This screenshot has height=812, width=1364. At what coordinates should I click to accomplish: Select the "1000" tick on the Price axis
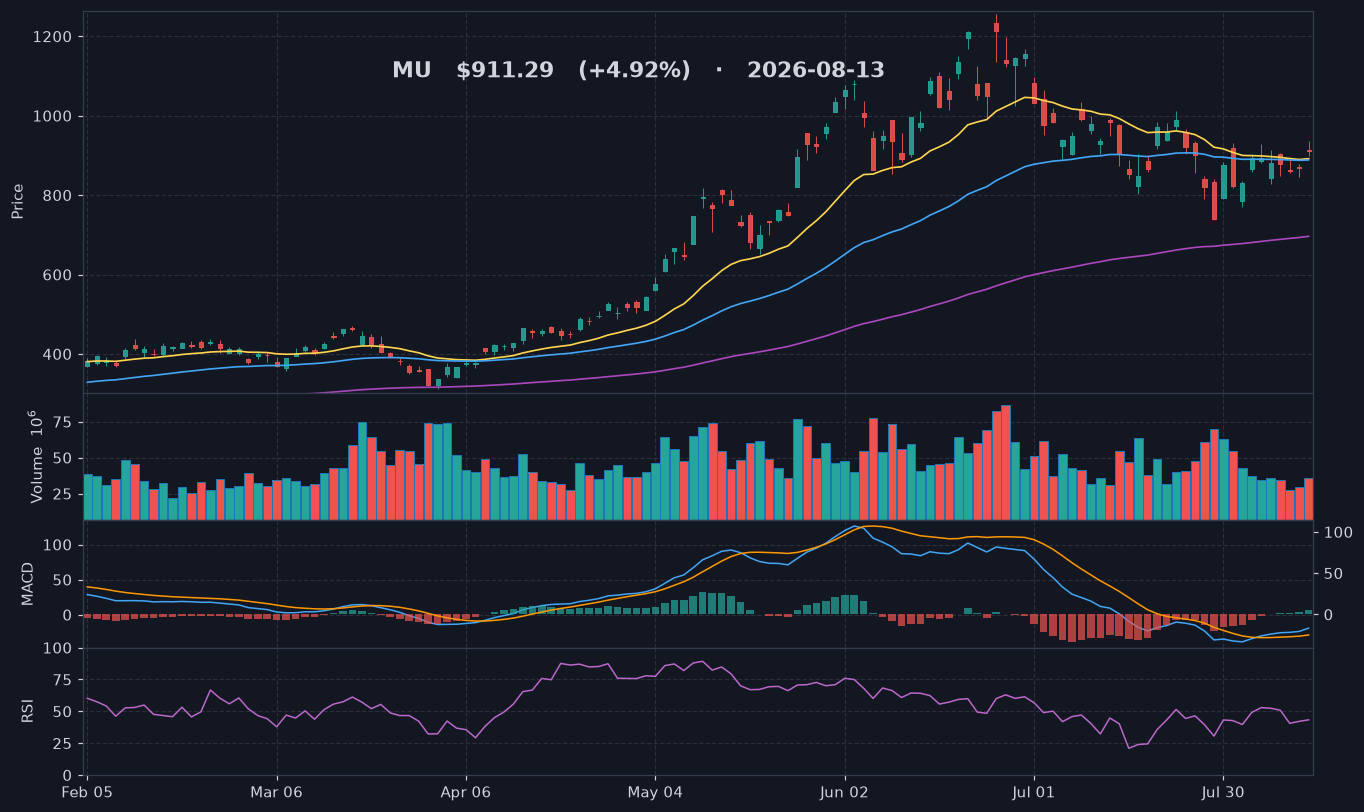[x=54, y=116]
